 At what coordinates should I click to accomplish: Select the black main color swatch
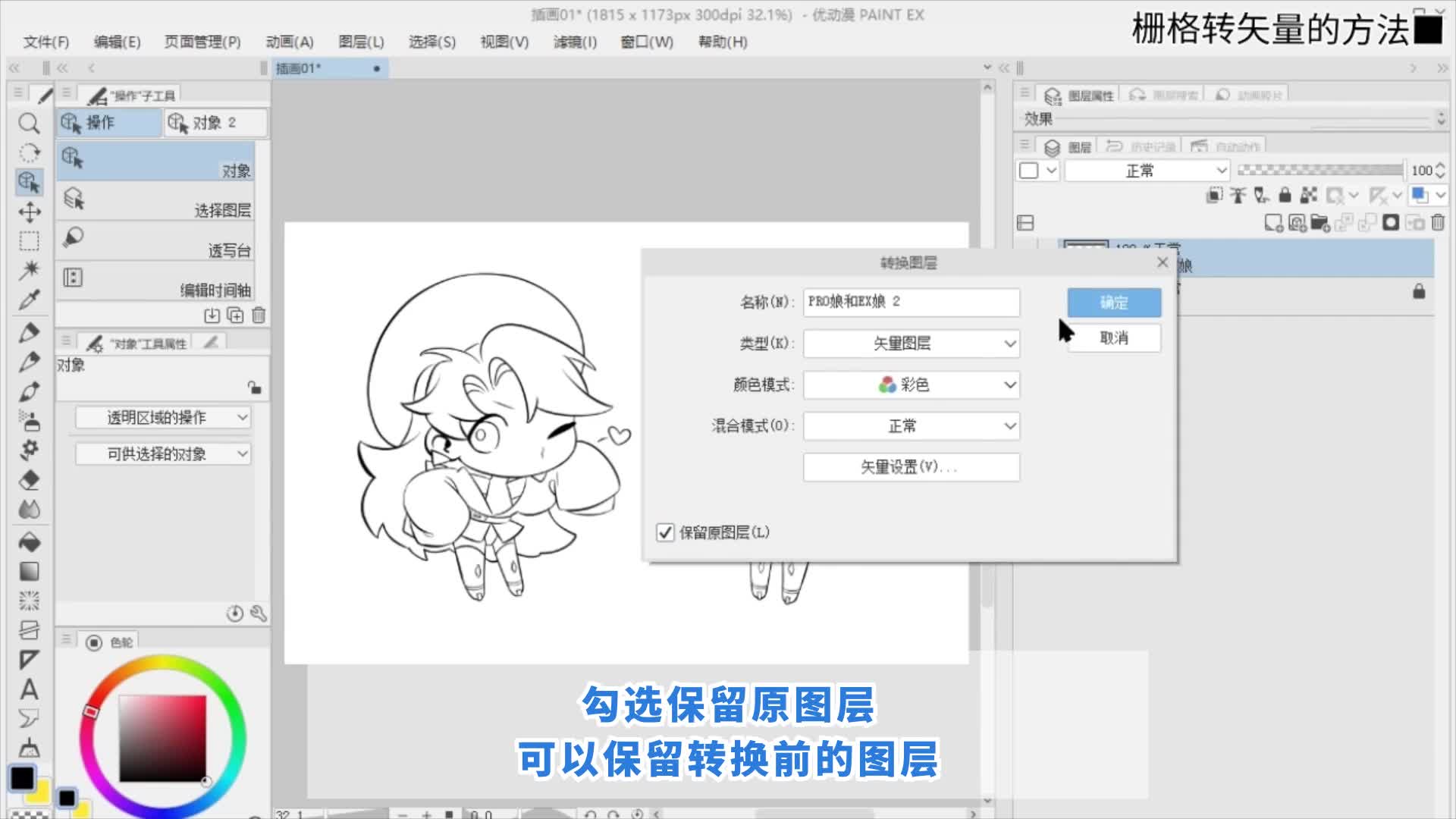tap(22, 778)
